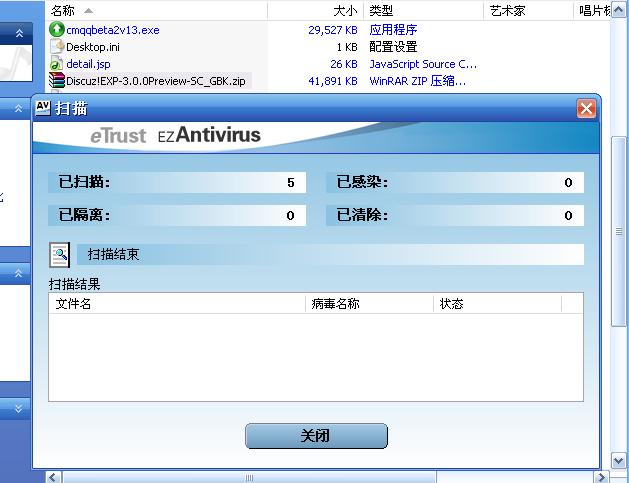The height and width of the screenshot is (483, 629).
Task: Click the 已清除 count field
Action: pos(455,215)
